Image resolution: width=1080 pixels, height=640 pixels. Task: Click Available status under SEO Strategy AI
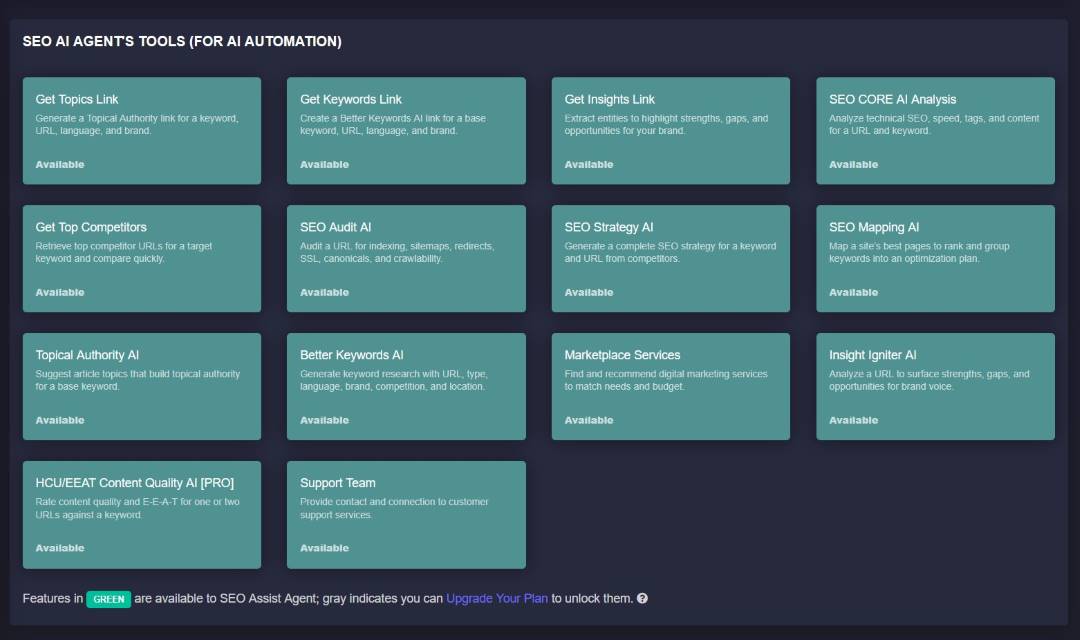tap(589, 292)
